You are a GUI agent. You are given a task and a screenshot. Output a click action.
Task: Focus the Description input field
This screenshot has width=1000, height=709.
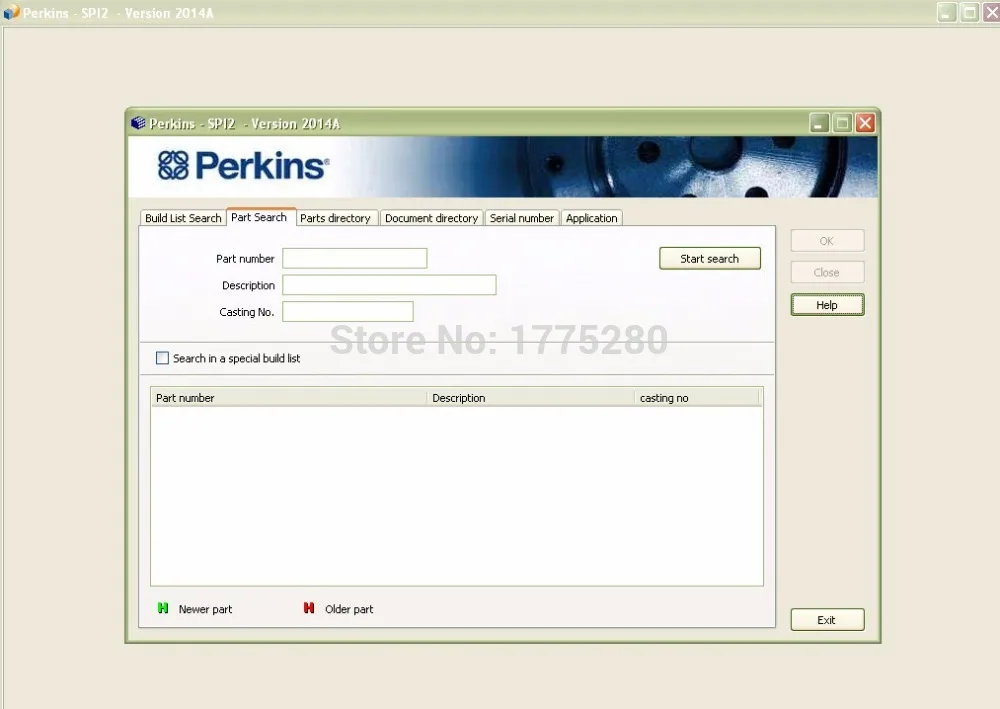point(389,285)
